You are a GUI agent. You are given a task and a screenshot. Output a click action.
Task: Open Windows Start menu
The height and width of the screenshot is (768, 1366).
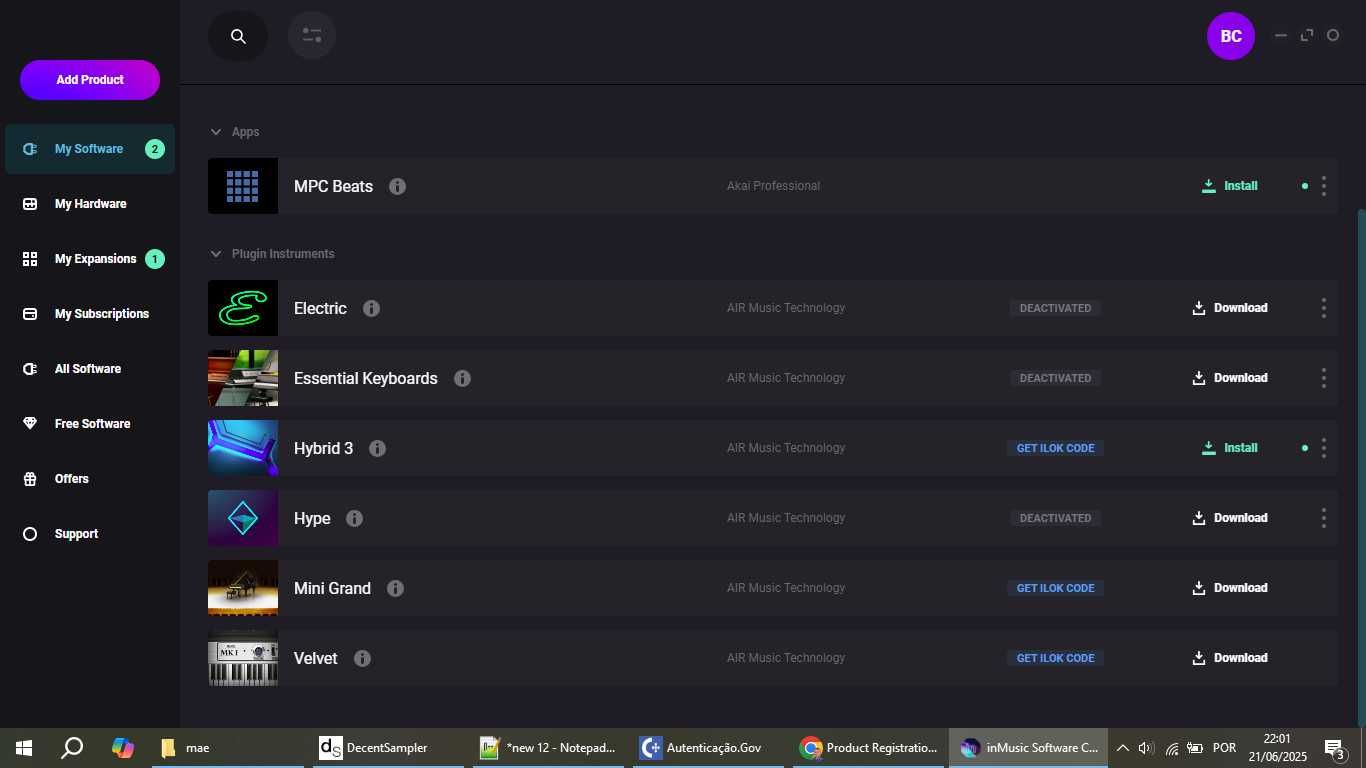click(24, 748)
